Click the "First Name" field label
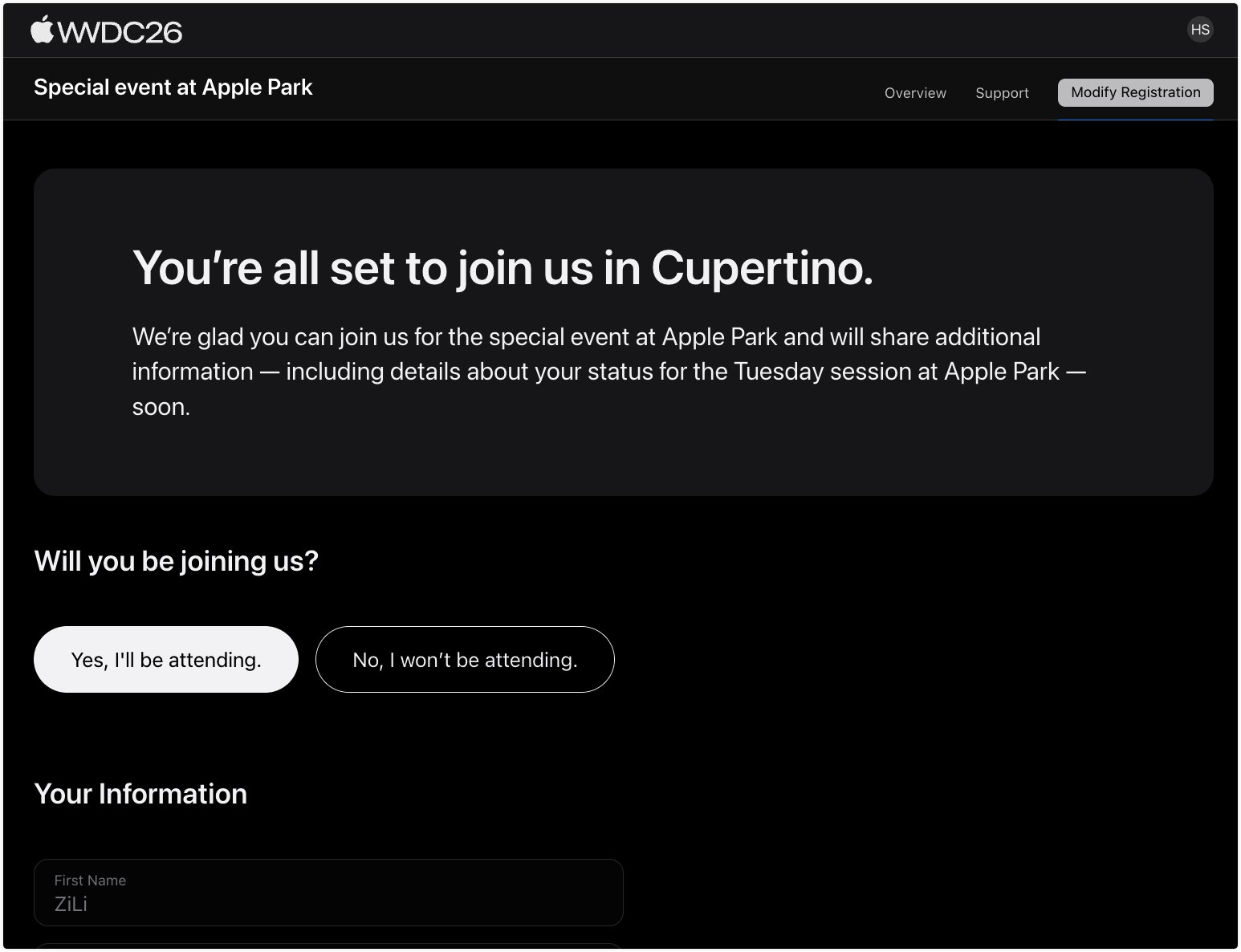This screenshot has width=1241, height=952. (x=90, y=881)
